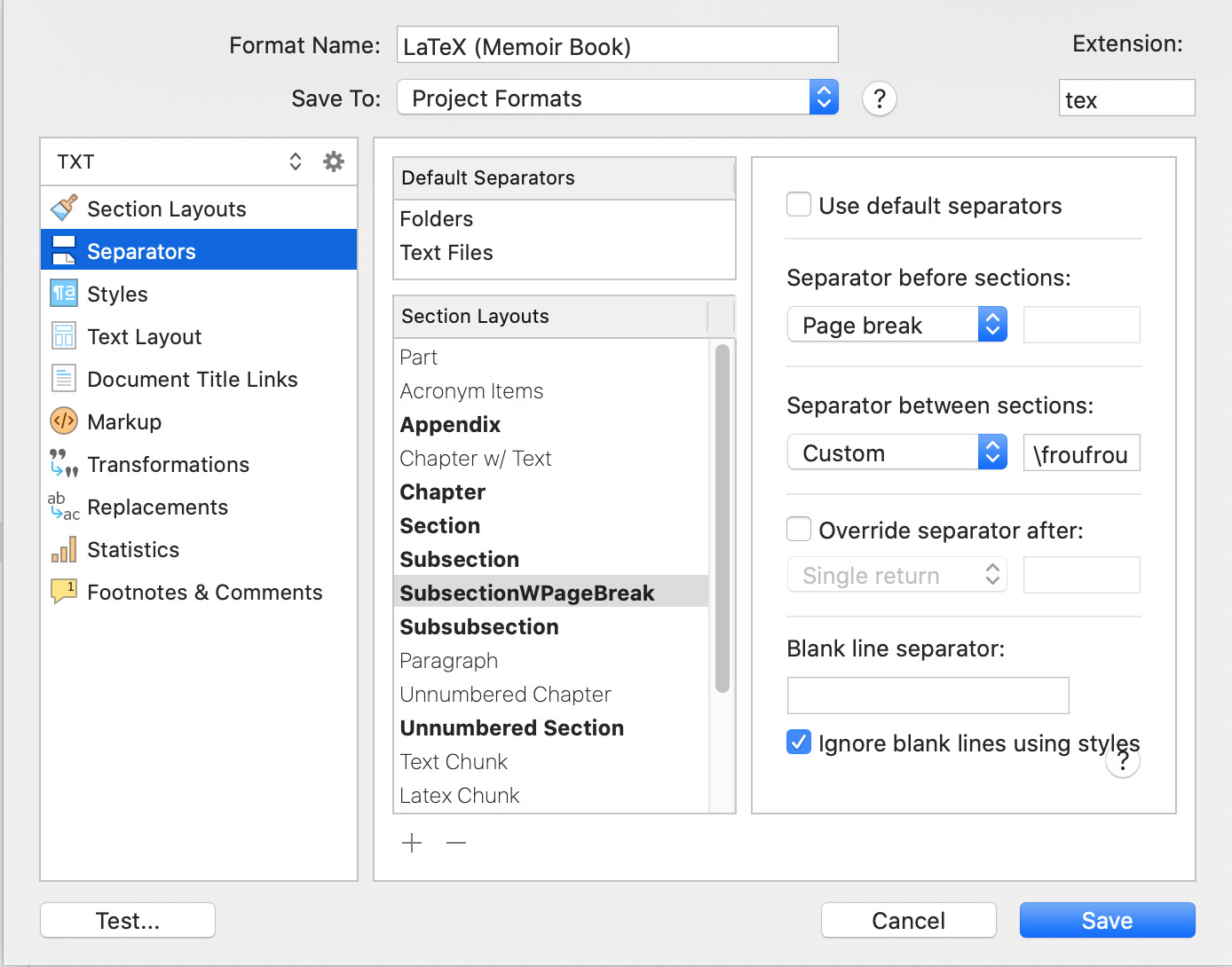Image resolution: width=1232 pixels, height=967 pixels.
Task: Click the Markup code icon
Action: (64, 421)
